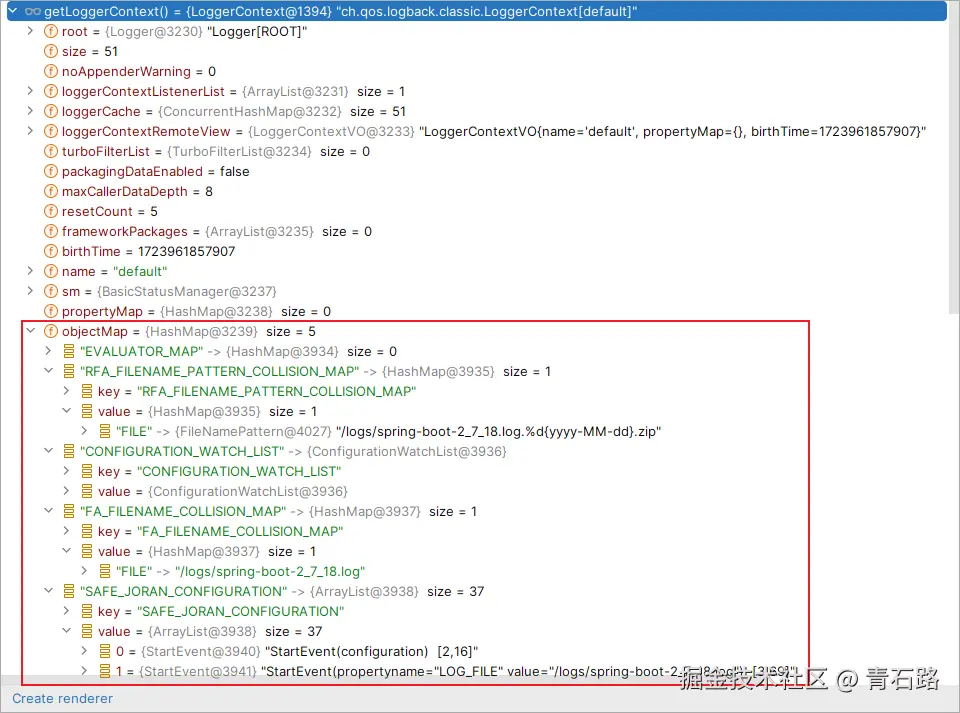The image size is (960, 713).
Task: Expand the loggerContextListenerList node
Action: 29,91
